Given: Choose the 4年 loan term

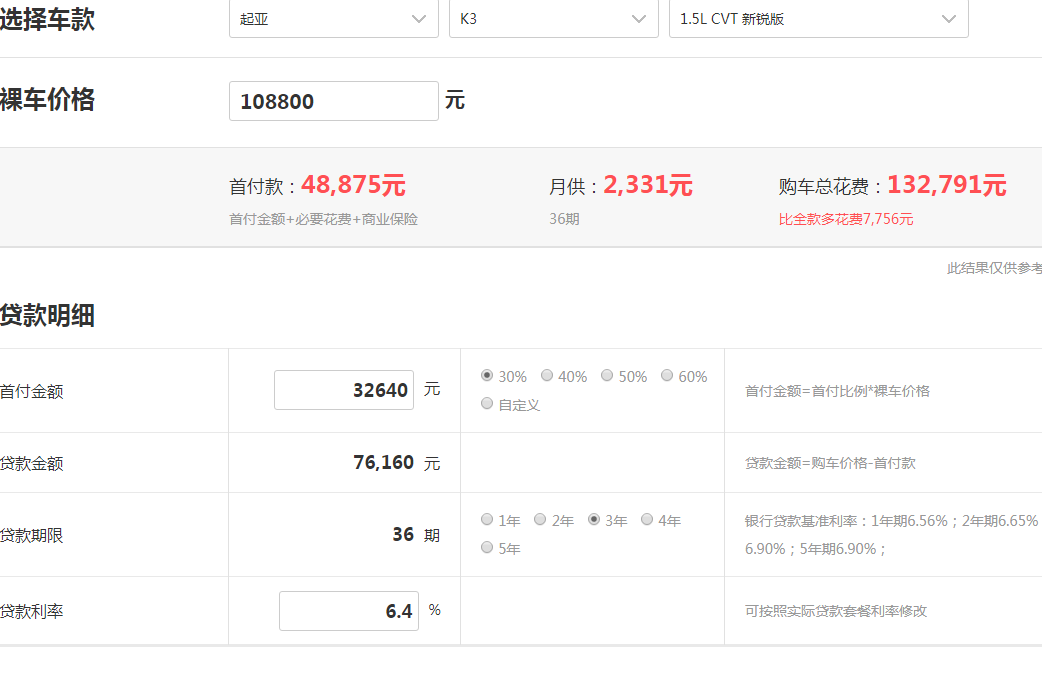Looking at the screenshot, I should pos(647,520).
